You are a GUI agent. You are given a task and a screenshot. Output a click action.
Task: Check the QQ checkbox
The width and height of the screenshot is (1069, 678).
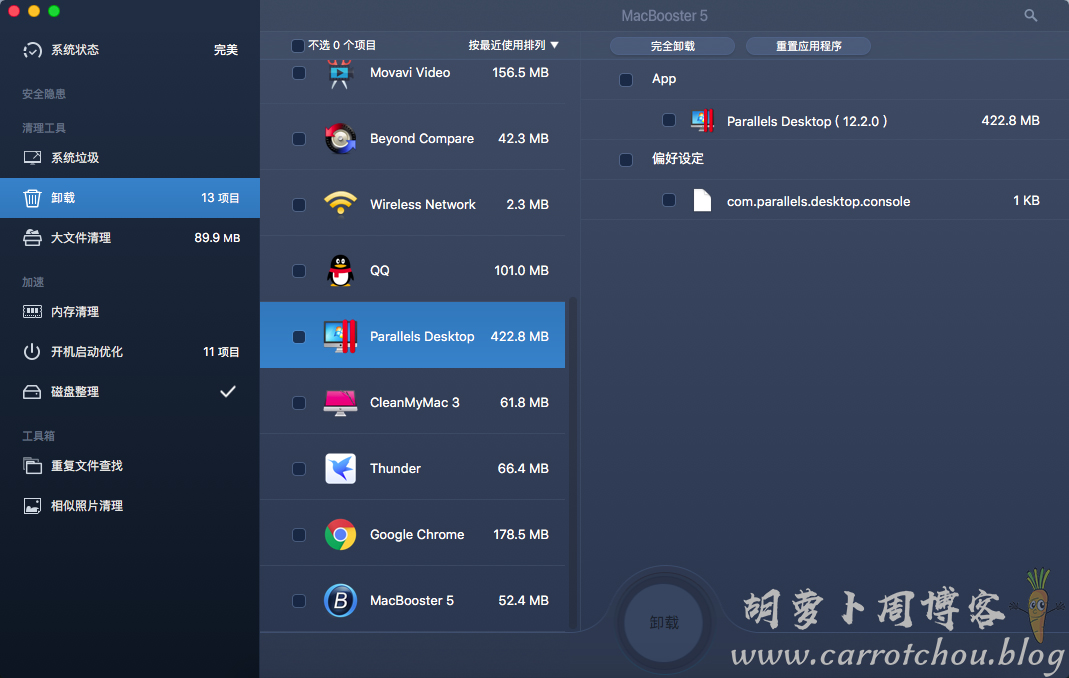point(299,271)
